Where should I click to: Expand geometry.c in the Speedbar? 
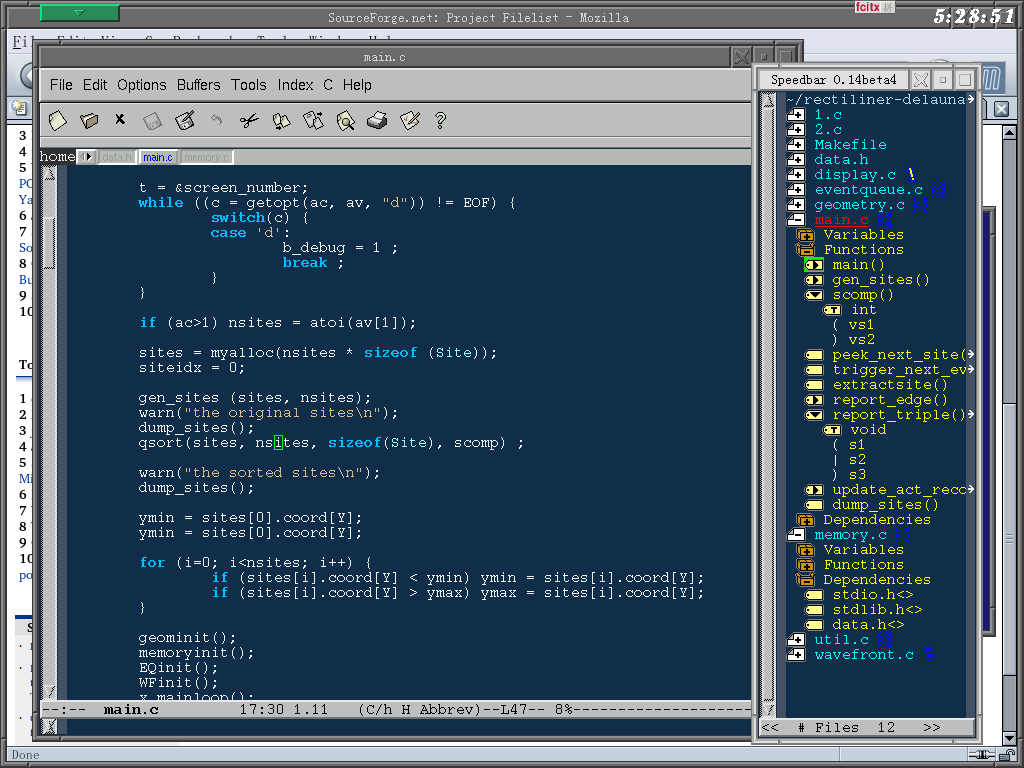[796, 205]
